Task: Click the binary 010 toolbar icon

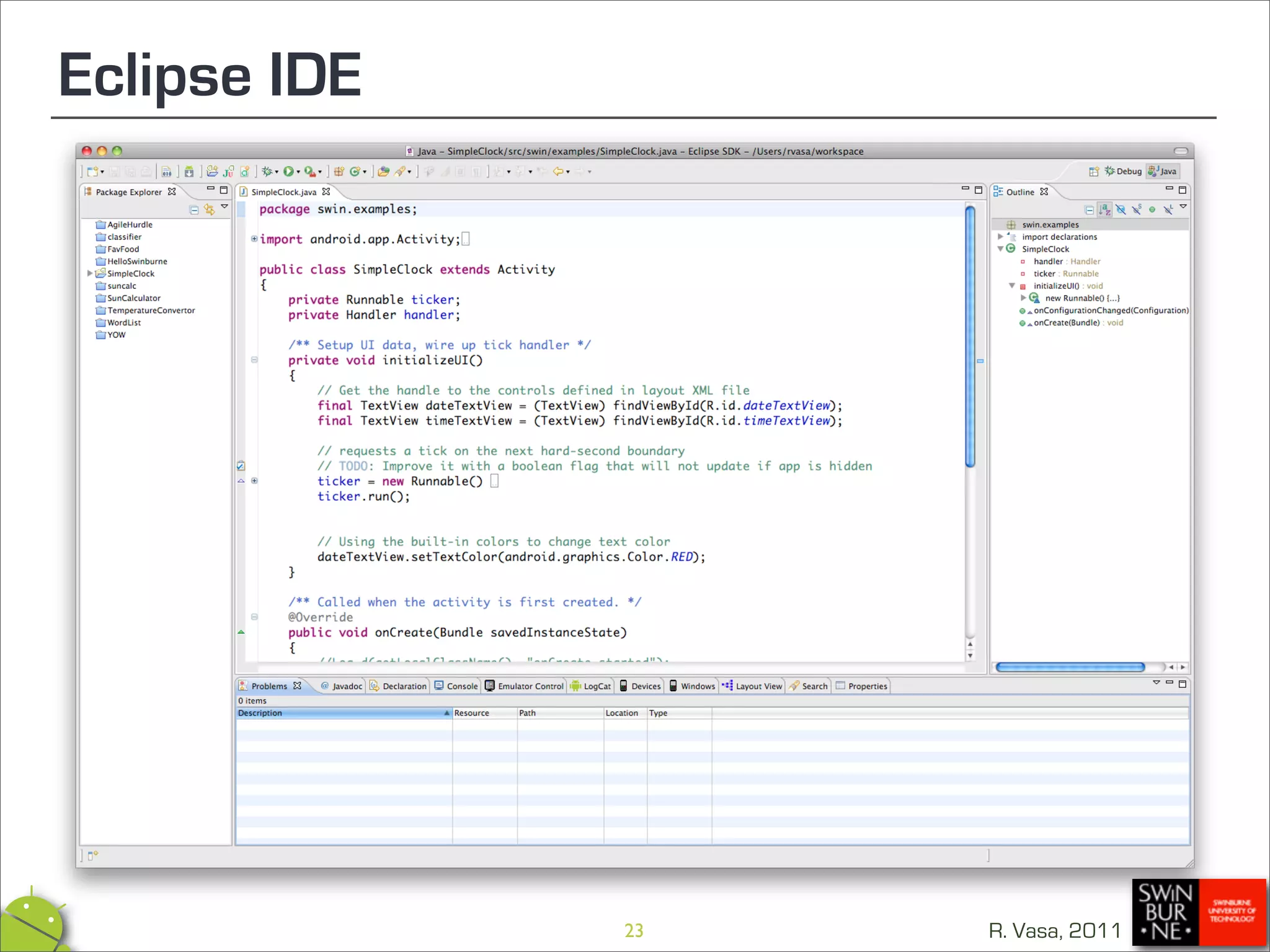Action: pyautogui.click(x=167, y=172)
